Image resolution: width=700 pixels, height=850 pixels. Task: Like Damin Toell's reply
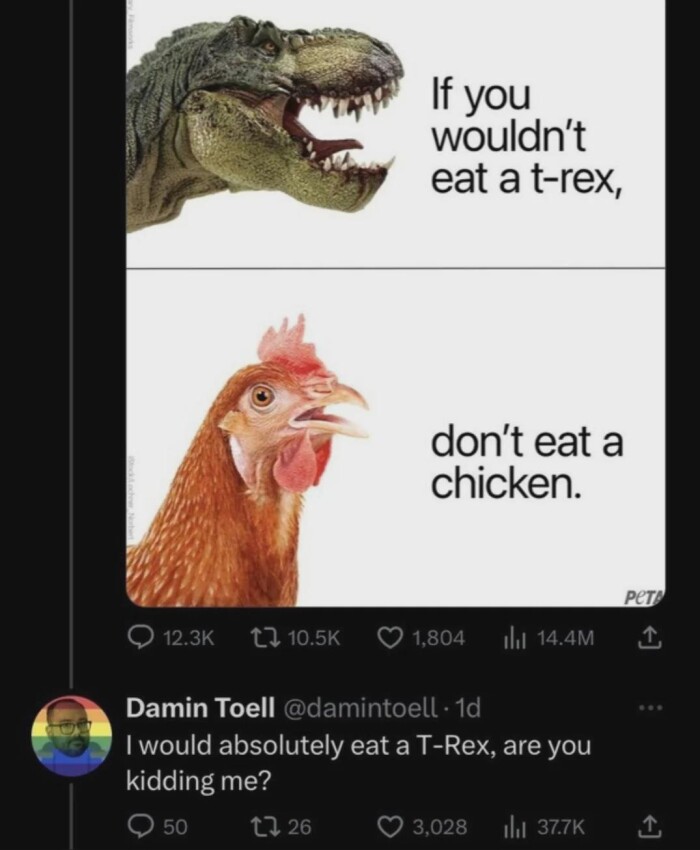392,825
